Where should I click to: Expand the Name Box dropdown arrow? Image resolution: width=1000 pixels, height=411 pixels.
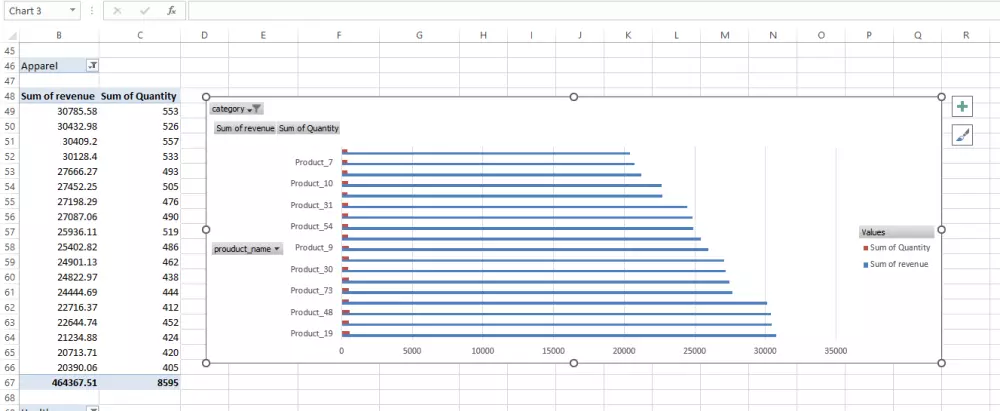[x=71, y=11]
